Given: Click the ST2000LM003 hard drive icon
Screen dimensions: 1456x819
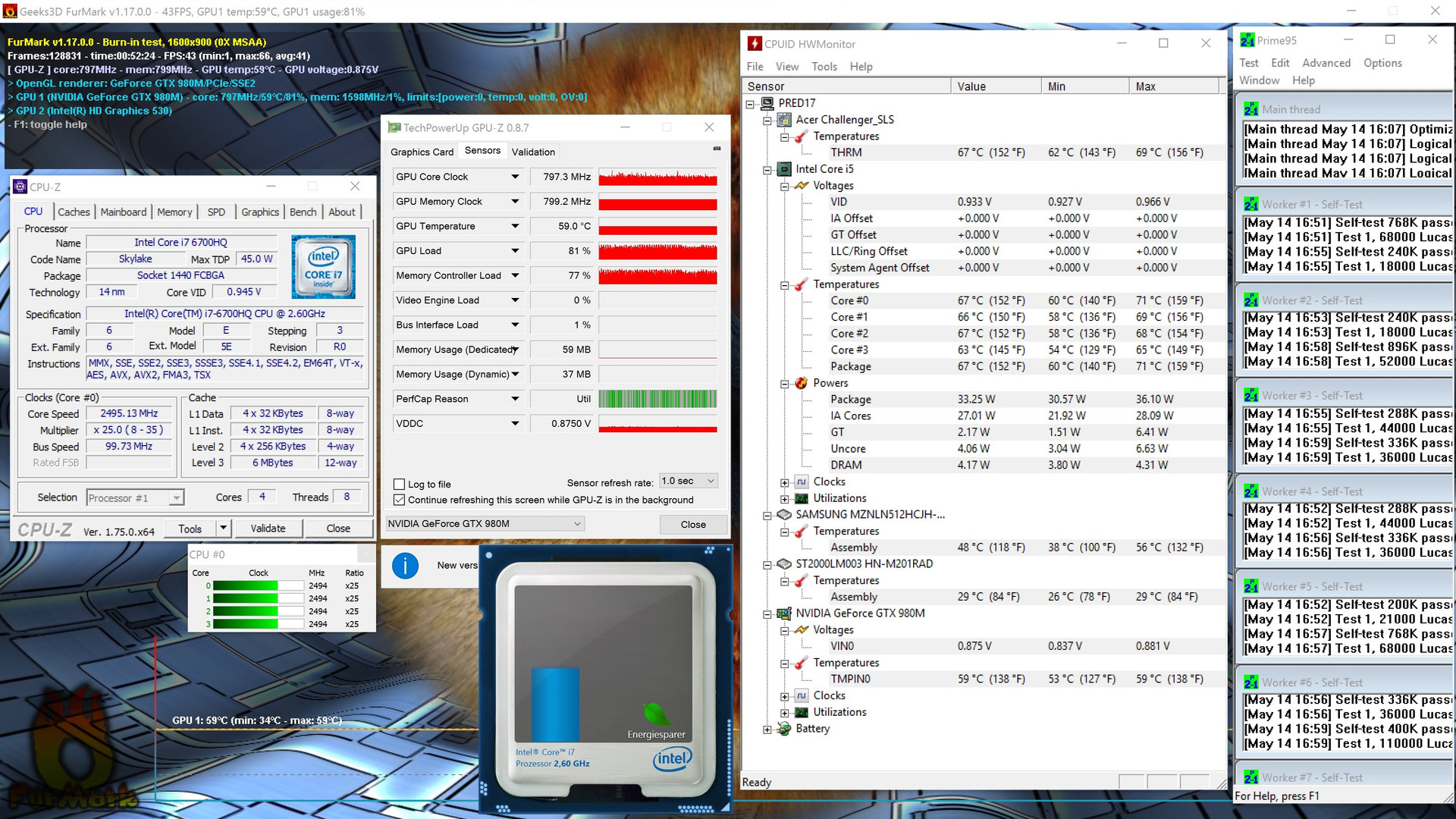Looking at the screenshot, I should [784, 564].
